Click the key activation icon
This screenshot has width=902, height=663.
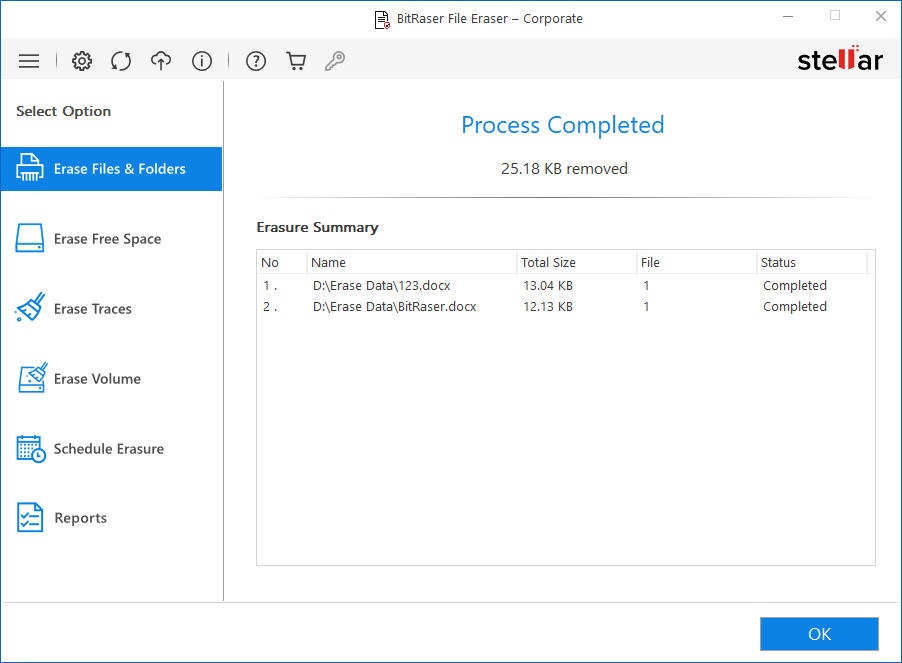pos(335,61)
